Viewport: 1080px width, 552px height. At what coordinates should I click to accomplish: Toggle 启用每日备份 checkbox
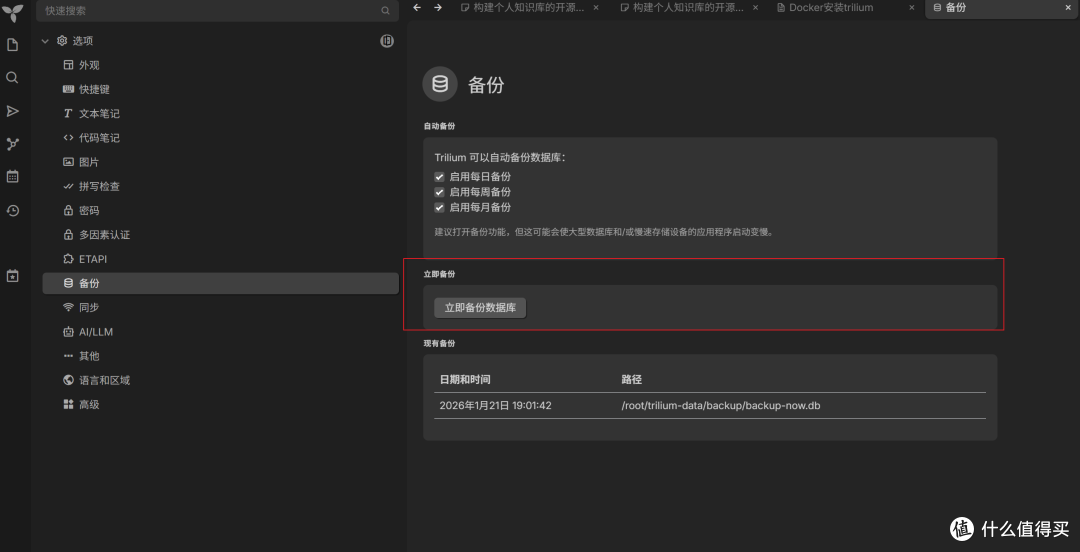coord(439,177)
